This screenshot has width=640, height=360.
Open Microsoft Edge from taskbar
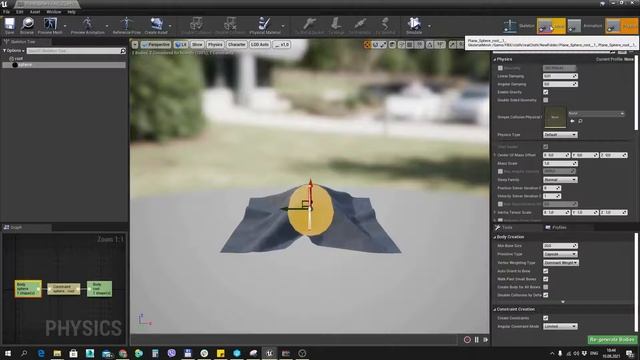[41, 353]
